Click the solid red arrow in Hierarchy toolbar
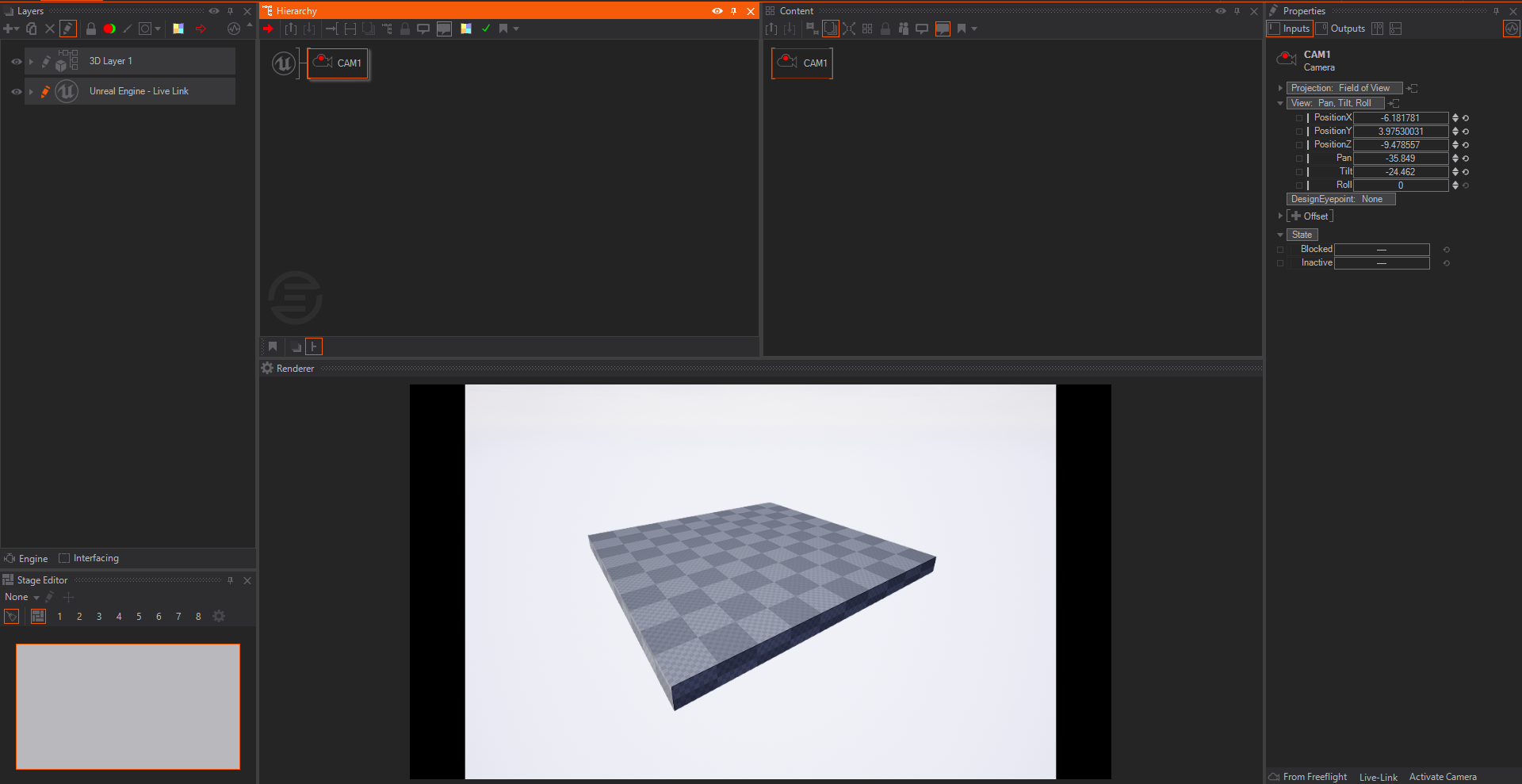 point(269,29)
